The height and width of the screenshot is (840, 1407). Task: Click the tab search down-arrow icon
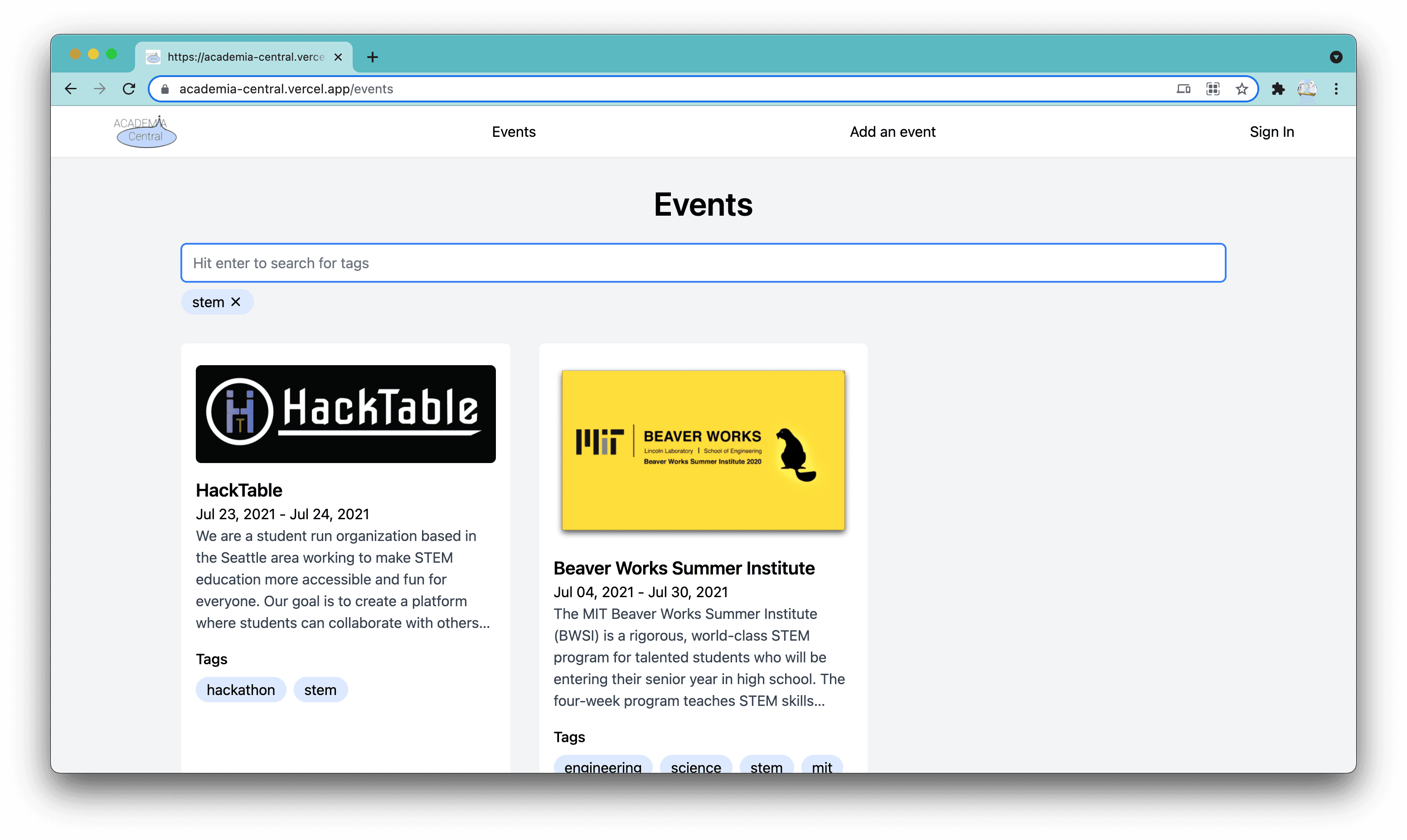[1336, 57]
